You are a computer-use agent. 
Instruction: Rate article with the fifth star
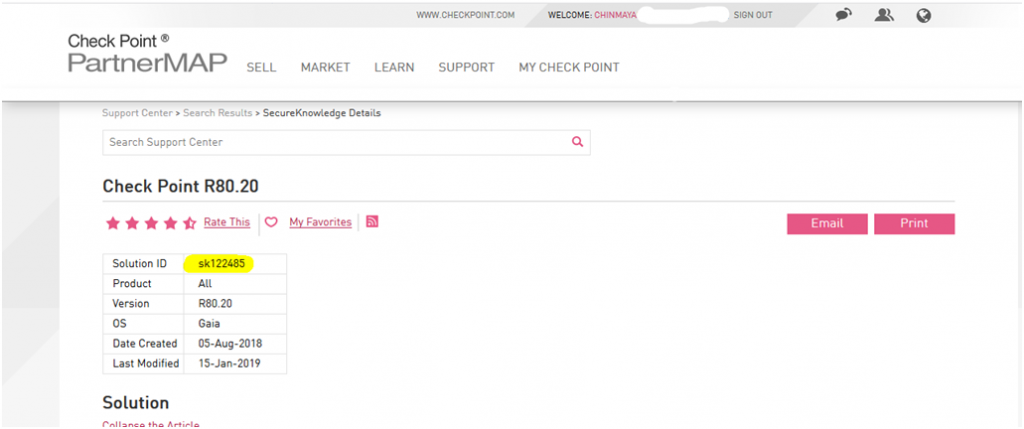[x=190, y=223]
